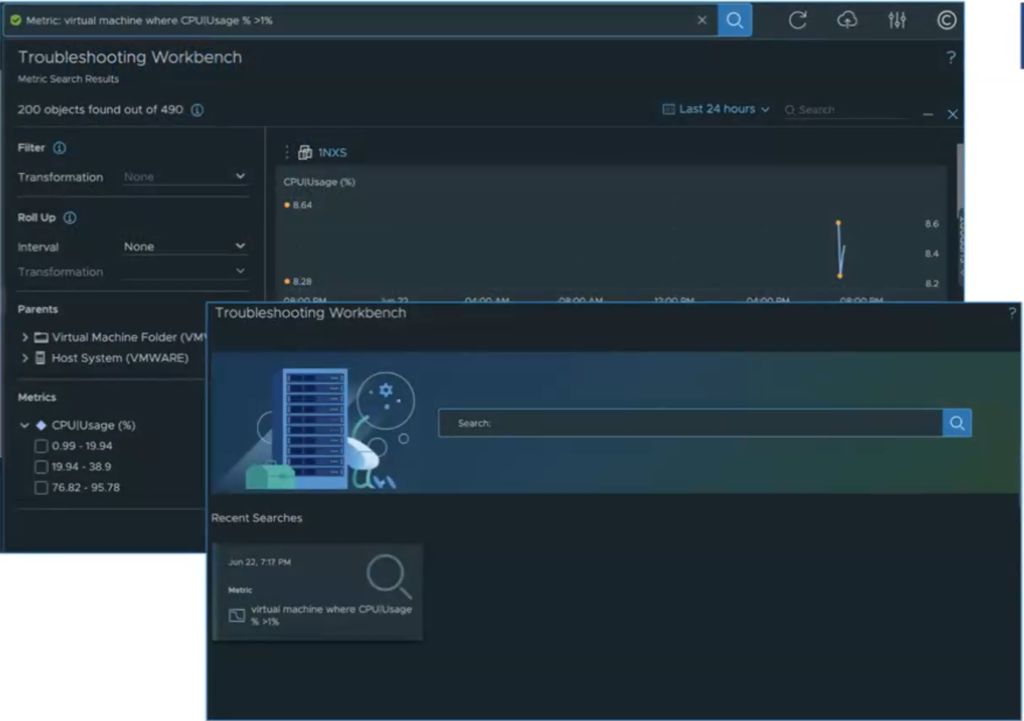Click the 'Metrics' section label

pos(37,397)
